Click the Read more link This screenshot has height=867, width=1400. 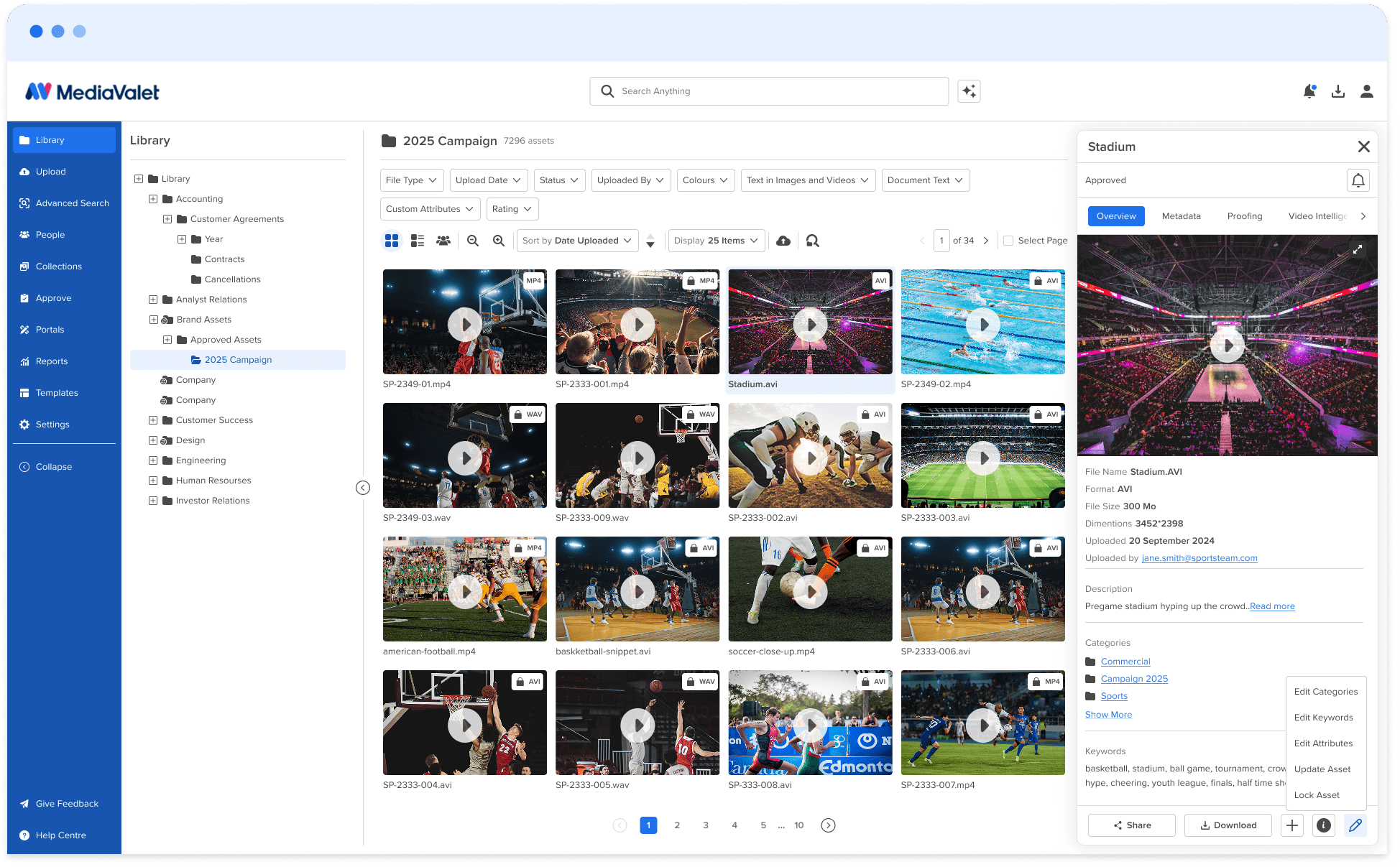coord(1272,606)
